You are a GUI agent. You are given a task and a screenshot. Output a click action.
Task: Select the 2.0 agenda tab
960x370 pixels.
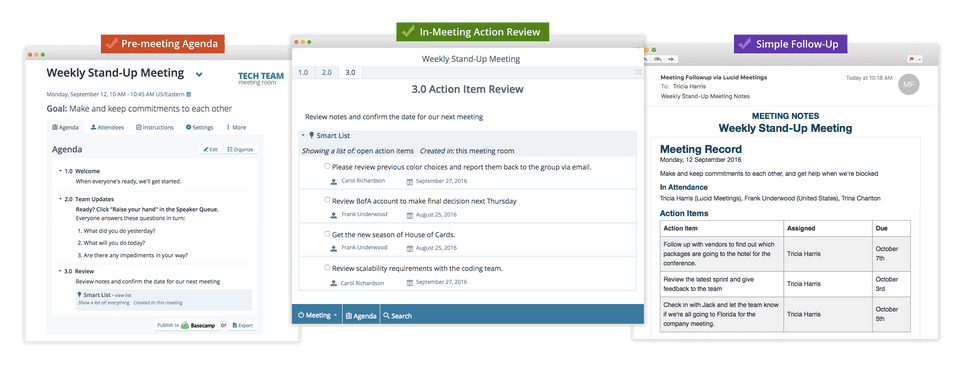point(326,72)
